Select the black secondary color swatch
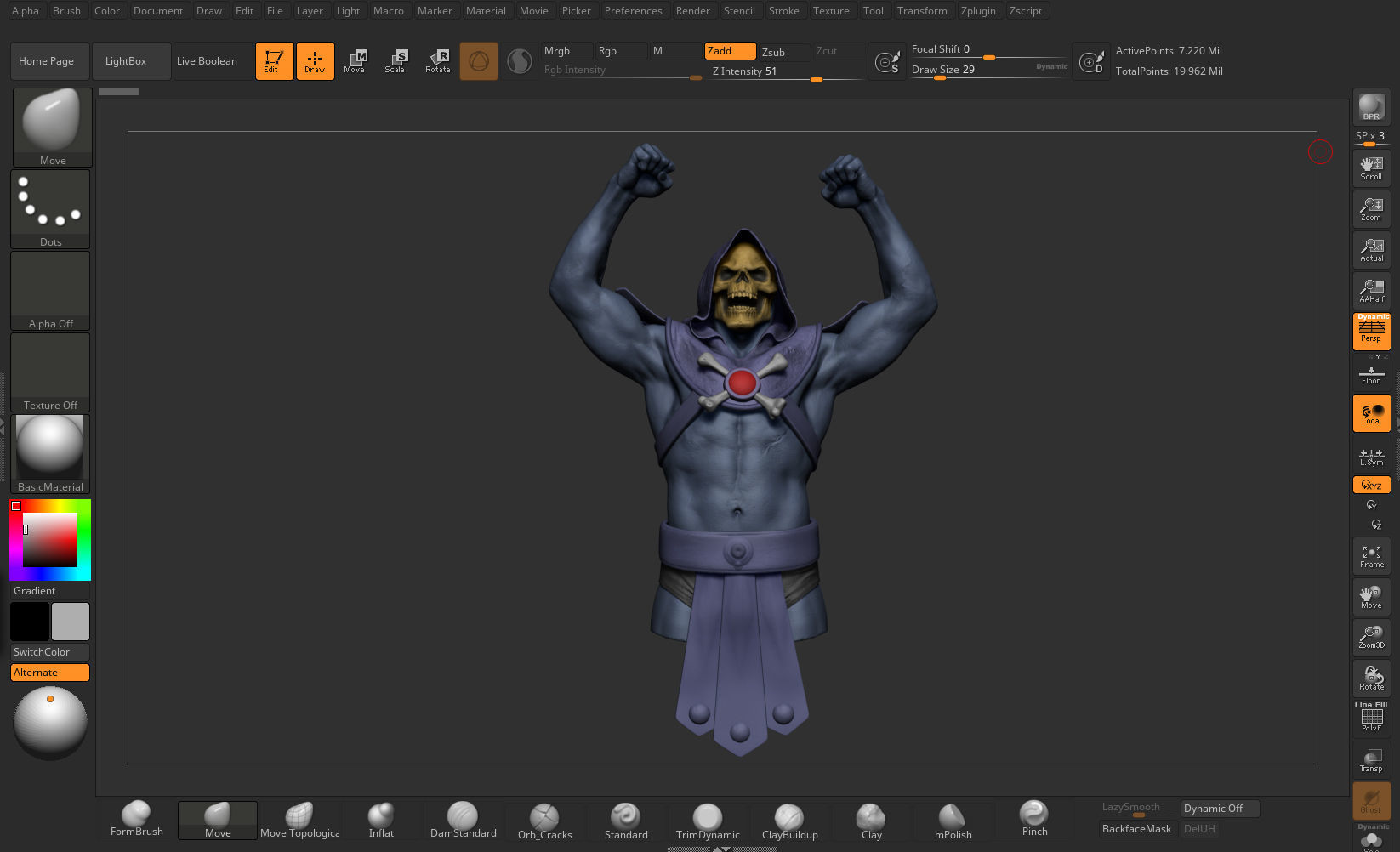 pyautogui.click(x=29, y=622)
